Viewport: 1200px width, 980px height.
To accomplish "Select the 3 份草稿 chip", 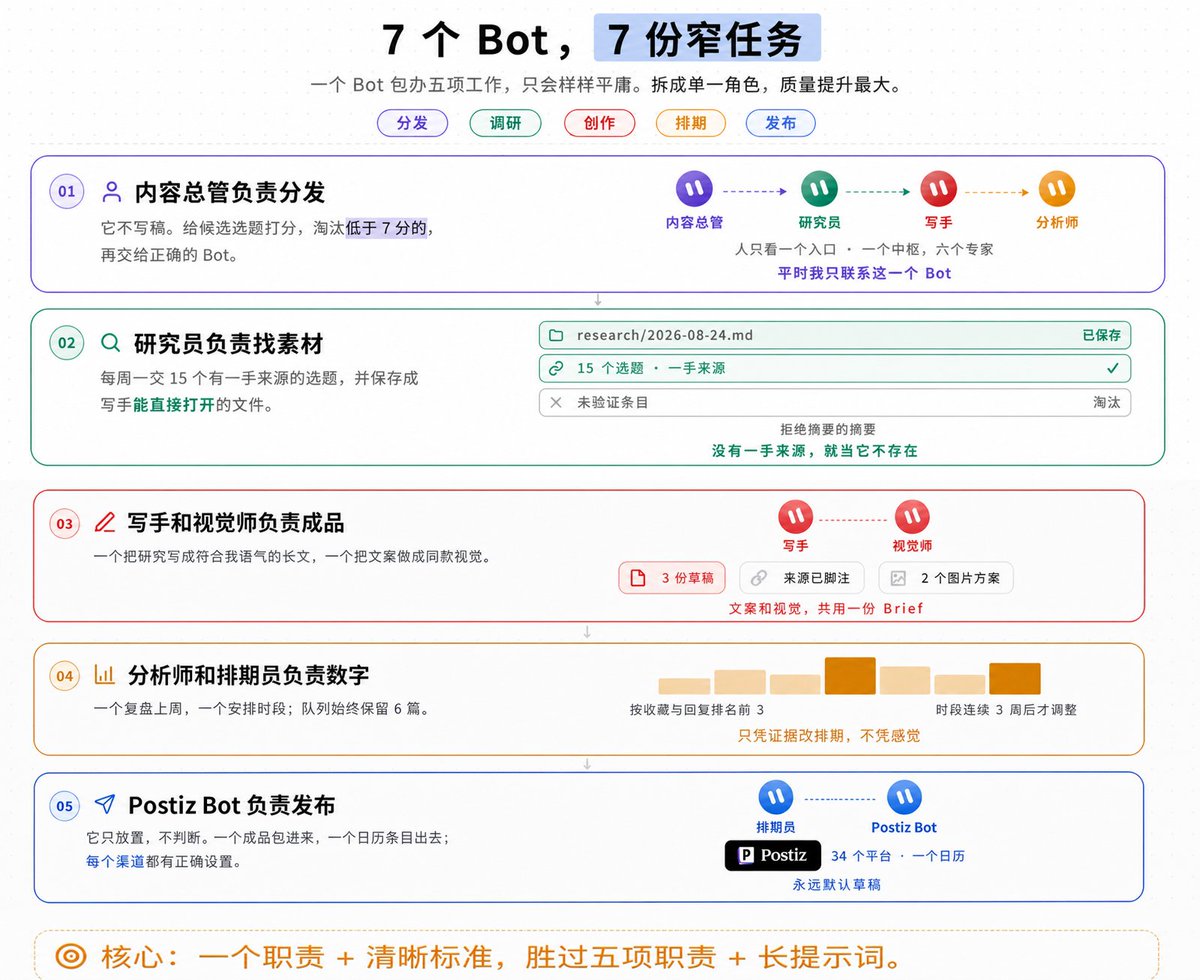I will pos(673,578).
